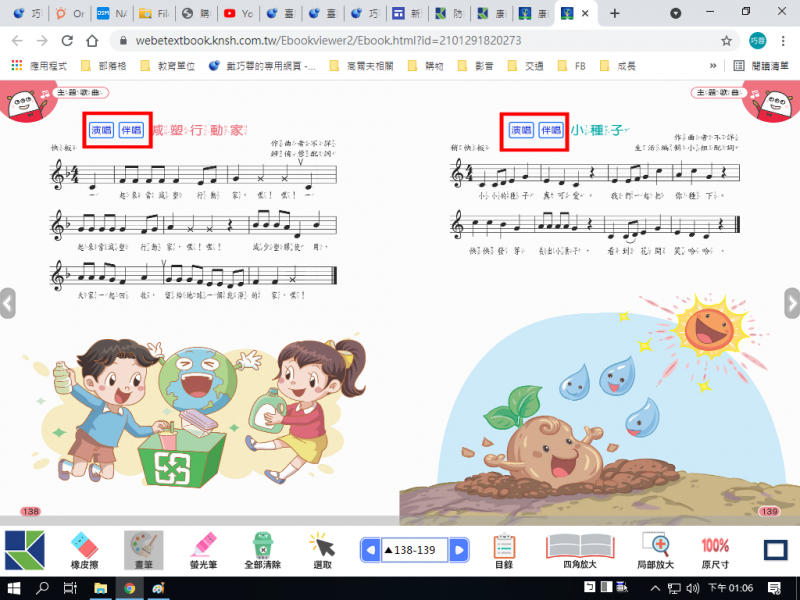This screenshot has width=800, height=600.
Task: Open the table of contents (目錄)
Action: pyautogui.click(x=504, y=549)
